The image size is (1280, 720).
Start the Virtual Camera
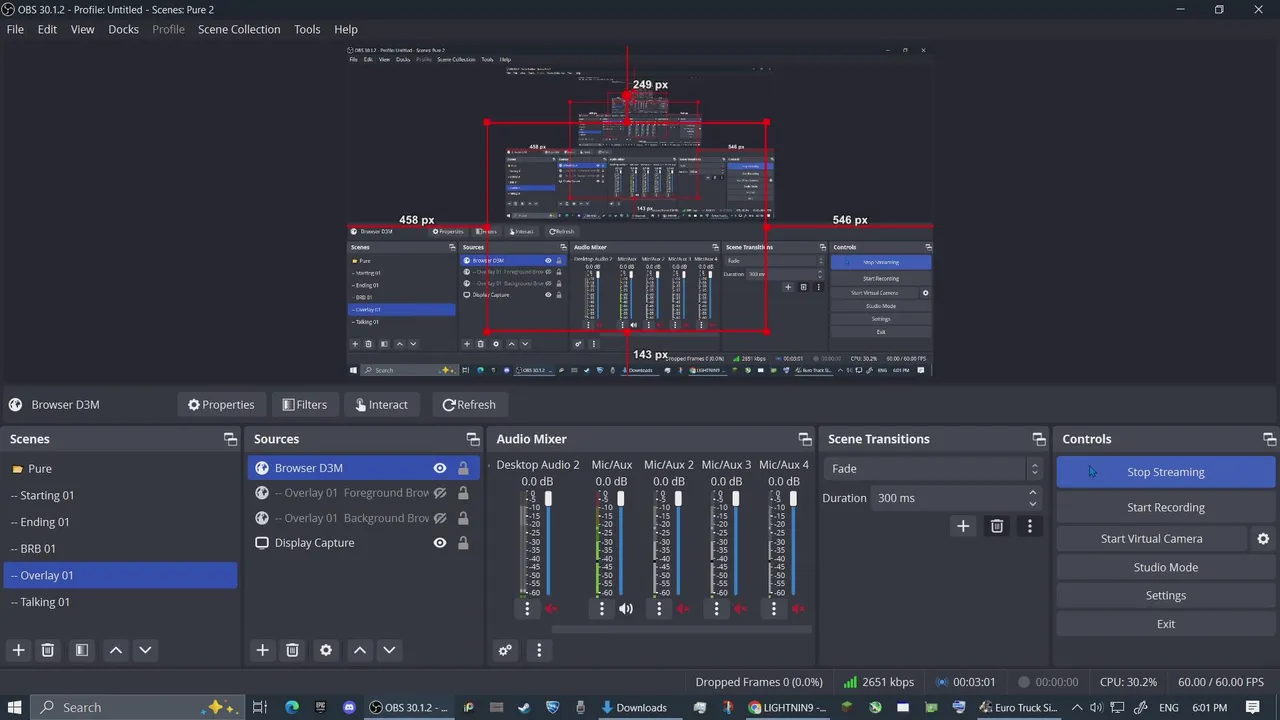[x=1152, y=539]
